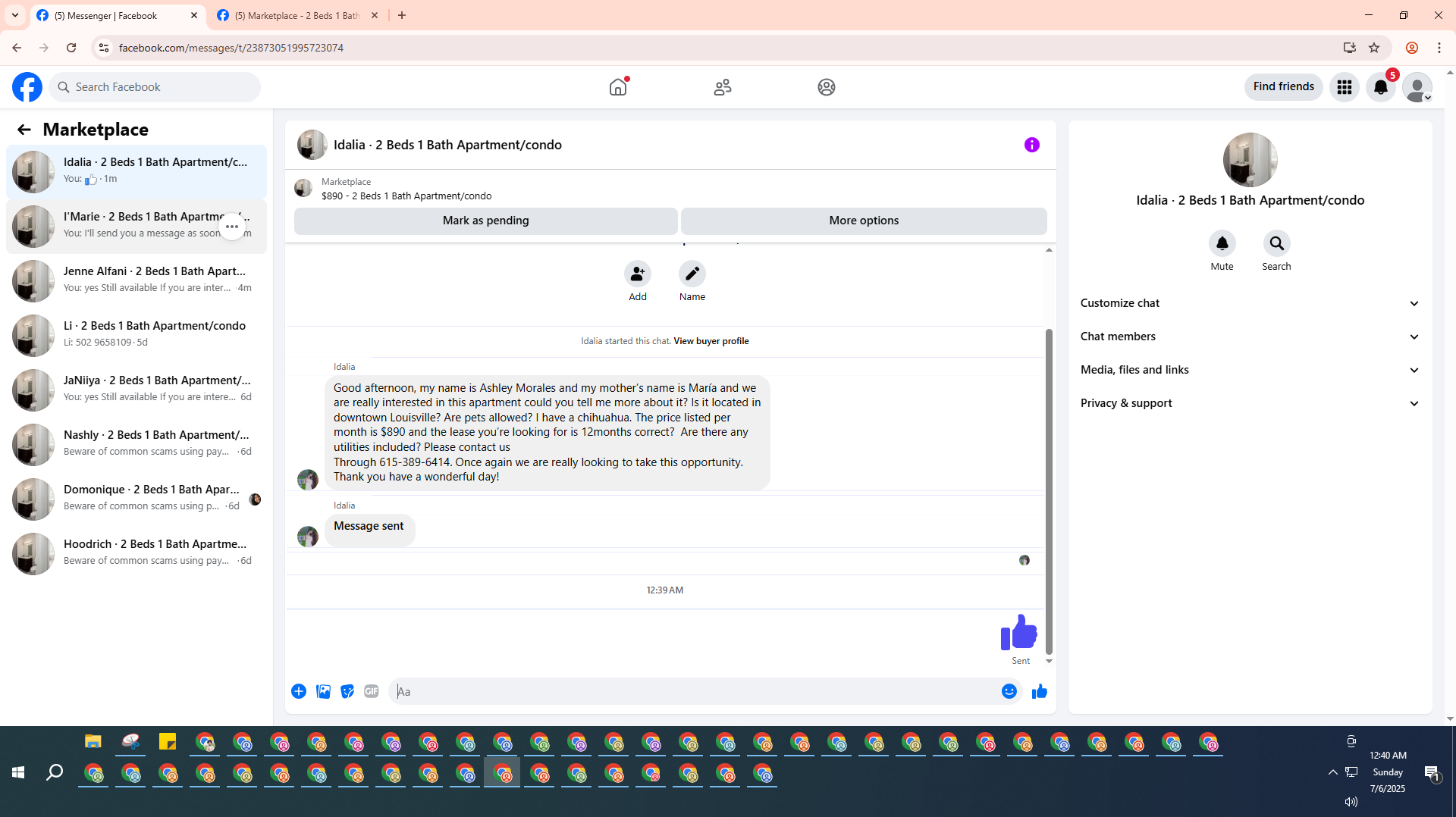Attach a photo or file
The height and width of the screenshot is (817, 1456).
(323, 691)
